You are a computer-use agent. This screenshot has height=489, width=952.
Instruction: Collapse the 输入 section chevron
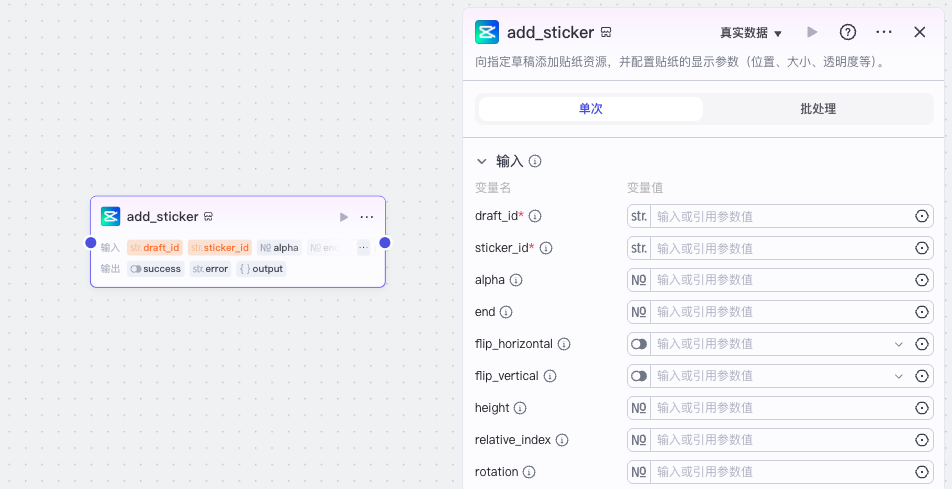[481, 162]
